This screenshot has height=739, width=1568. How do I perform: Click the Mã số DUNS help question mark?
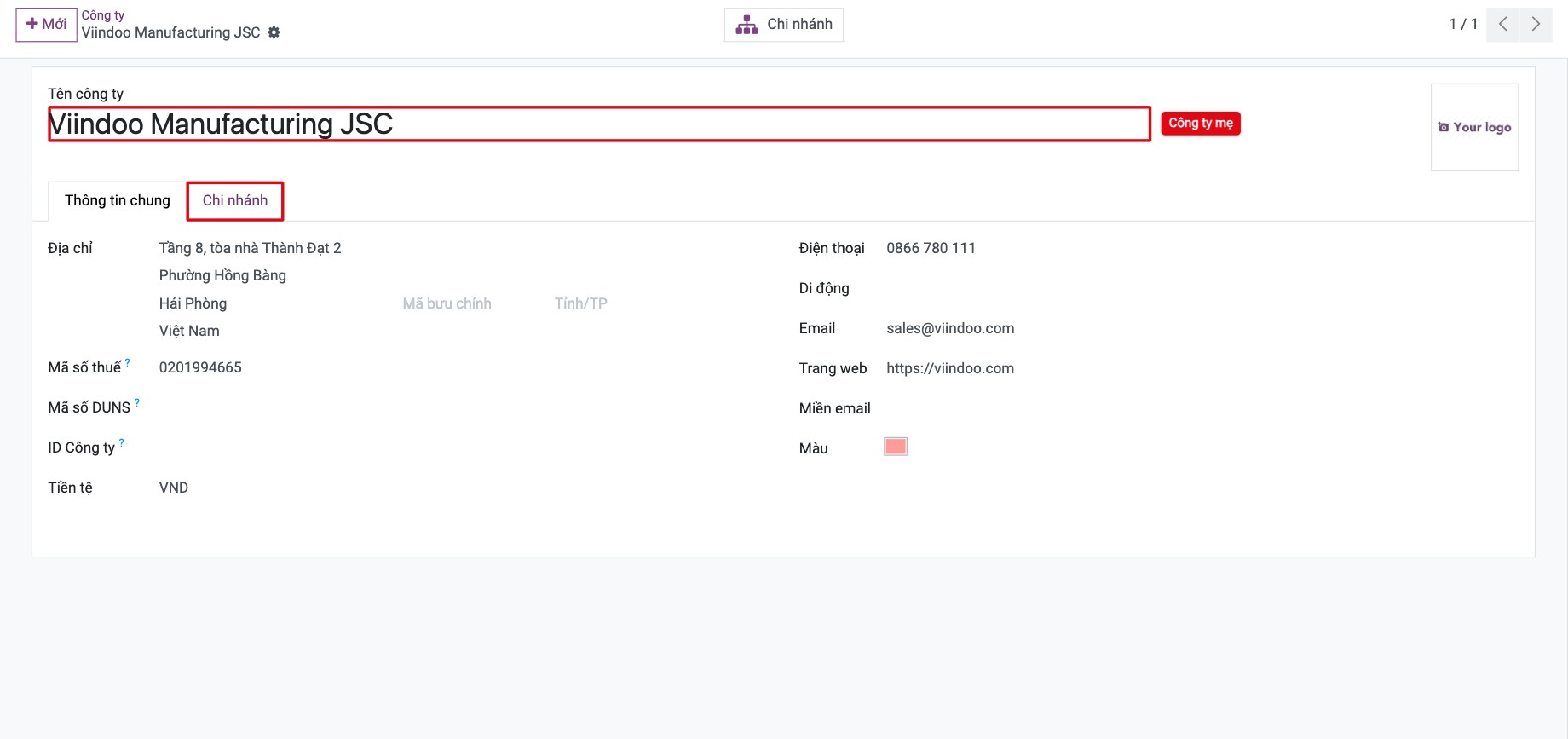click(x=137, y=402)
